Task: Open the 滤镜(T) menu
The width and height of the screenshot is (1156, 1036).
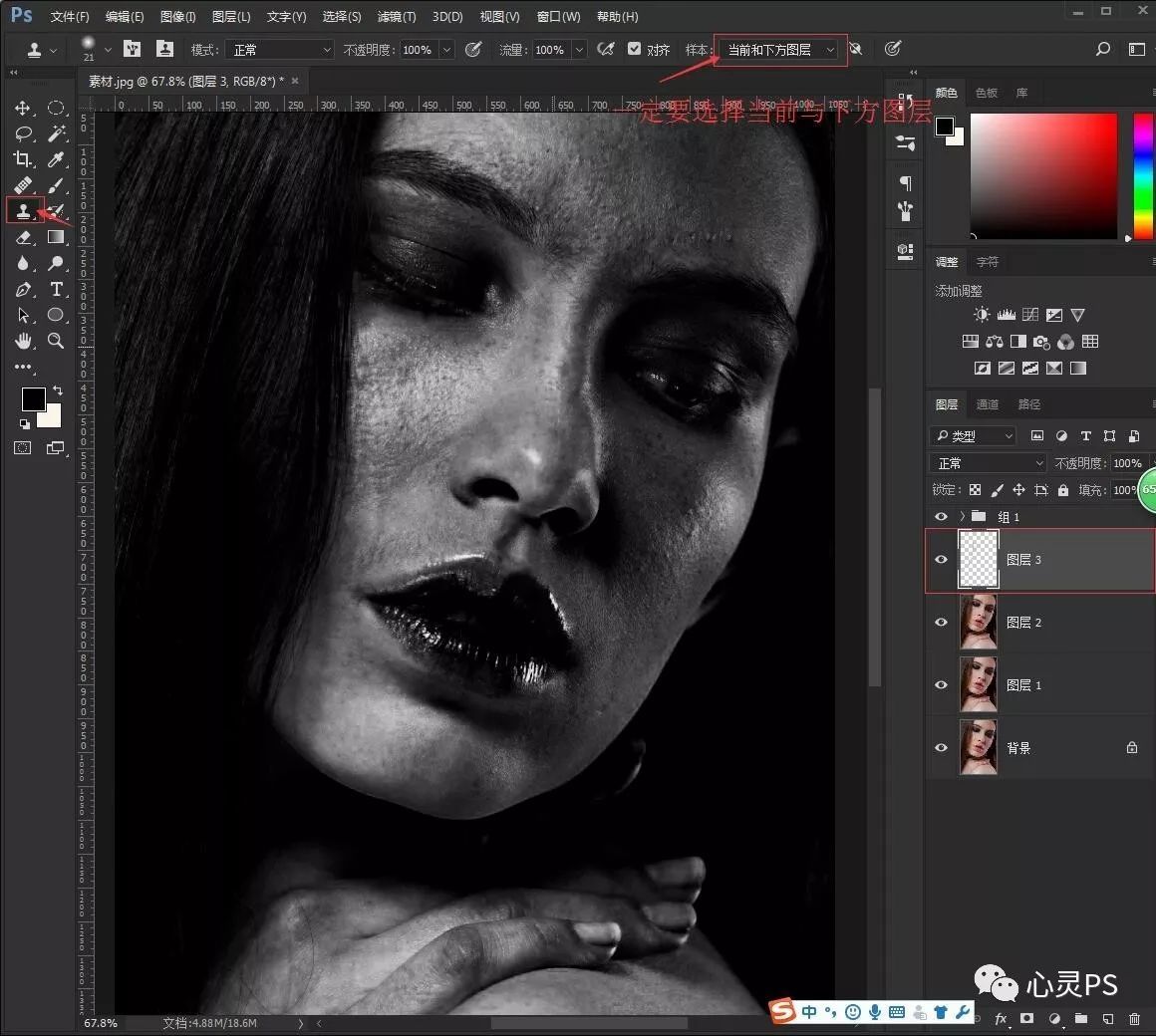Action: click(396, 16)
